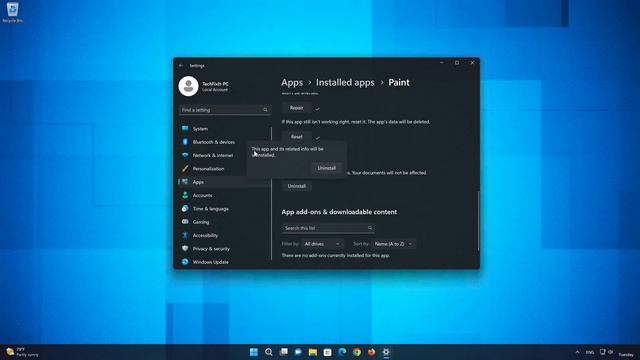Screen dimensions: 640x360
Task: Open the Filter by All drives dropdown
Action: pyautogui.click(x=322, y=244)
